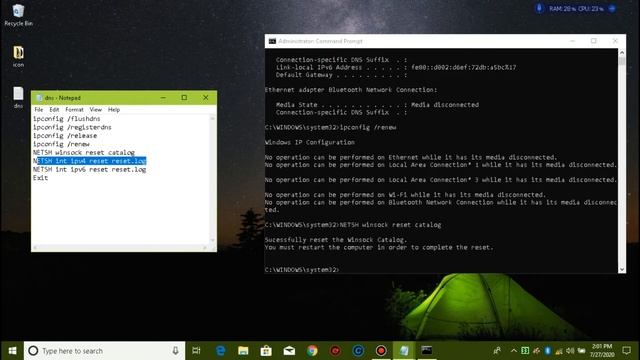Click Notepad horizontal scrollbar left arrow
This screenshot has width=640, height=360.
coord(35,248)
